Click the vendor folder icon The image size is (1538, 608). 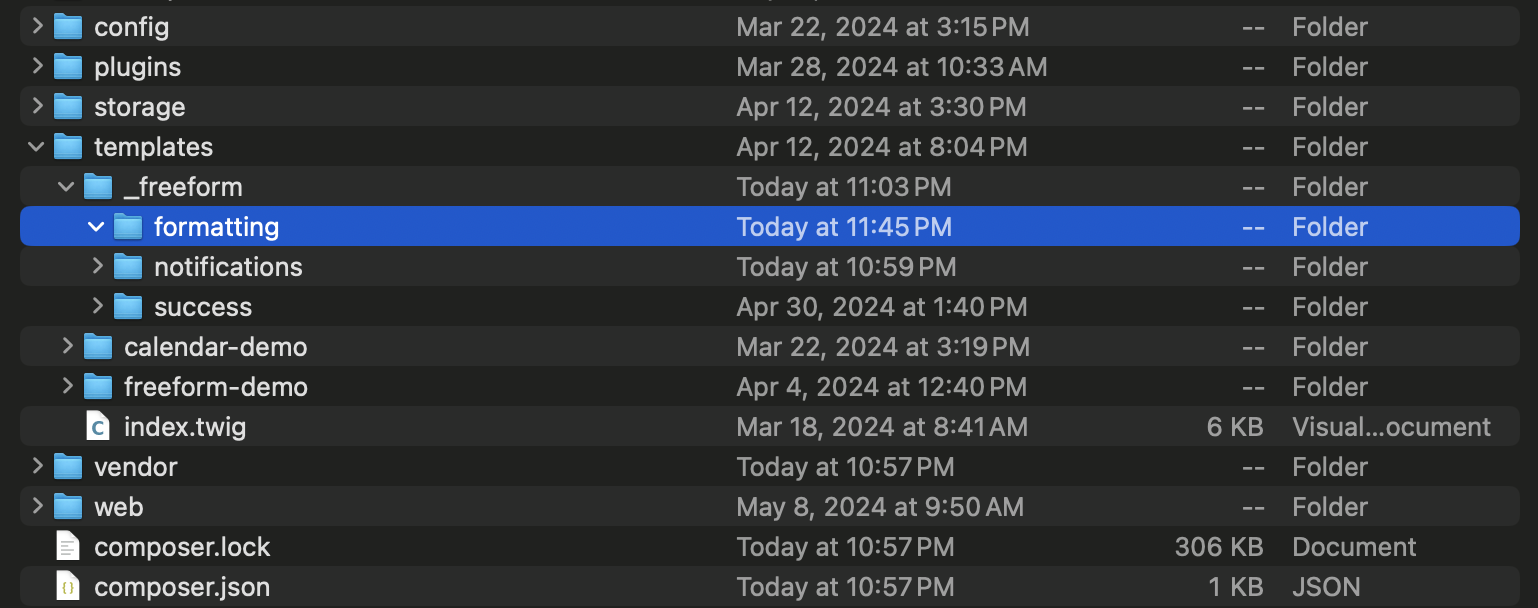coord(67,467)
